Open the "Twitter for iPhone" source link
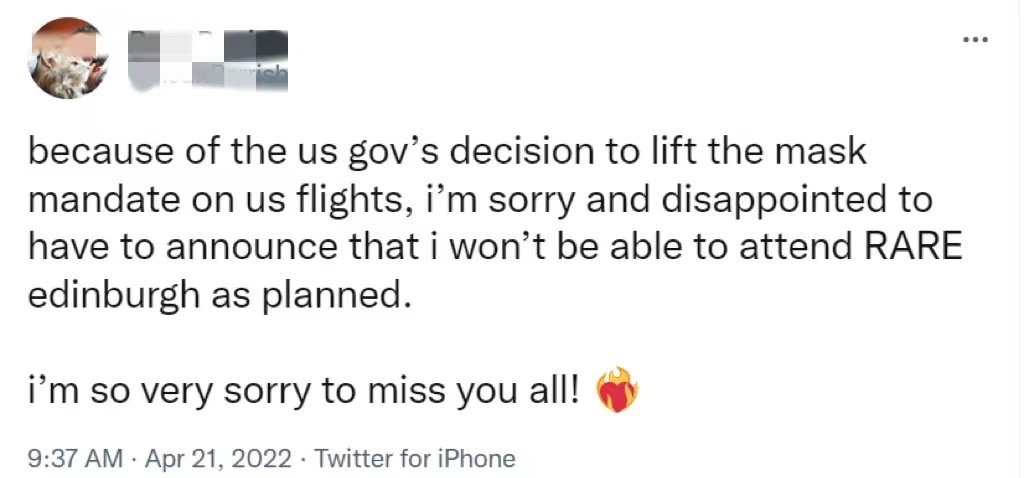The width and height of the screenshot is (1024, 478). 415,459
